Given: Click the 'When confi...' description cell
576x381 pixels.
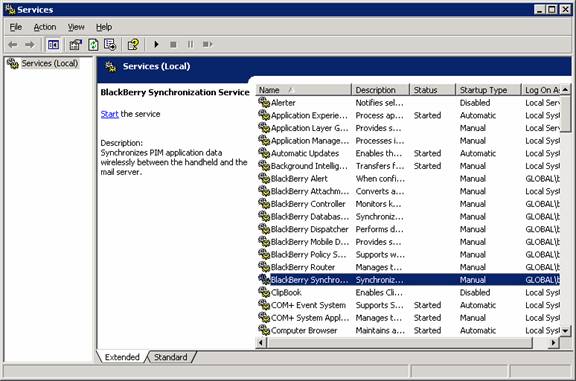Looking at the screenshot, I should [x=380, y=179].
